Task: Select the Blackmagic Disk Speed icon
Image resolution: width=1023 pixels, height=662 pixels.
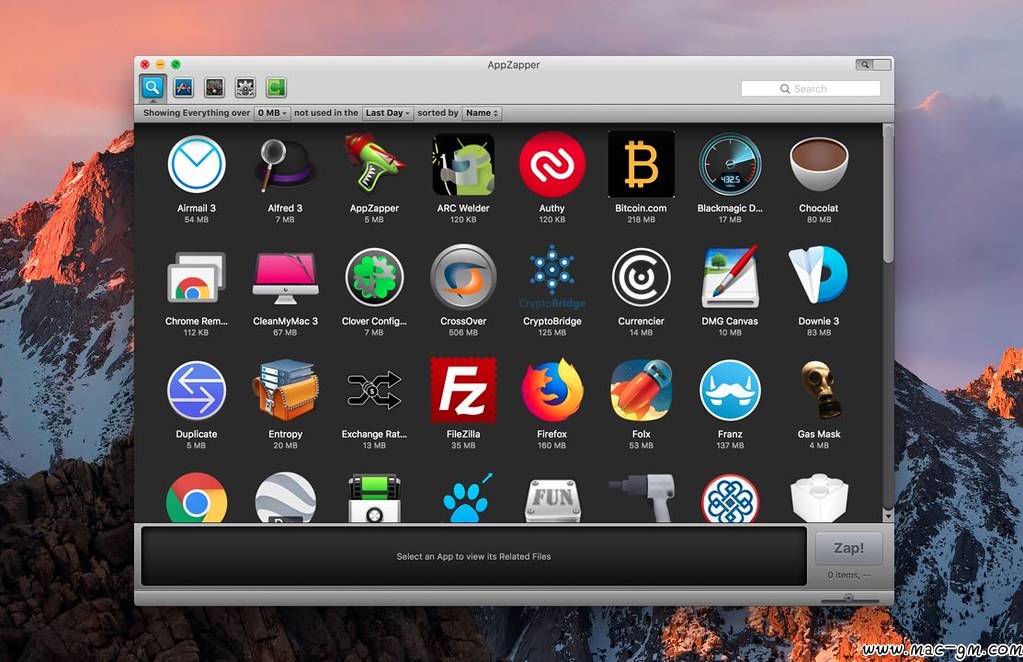Action: pos(730,164)
